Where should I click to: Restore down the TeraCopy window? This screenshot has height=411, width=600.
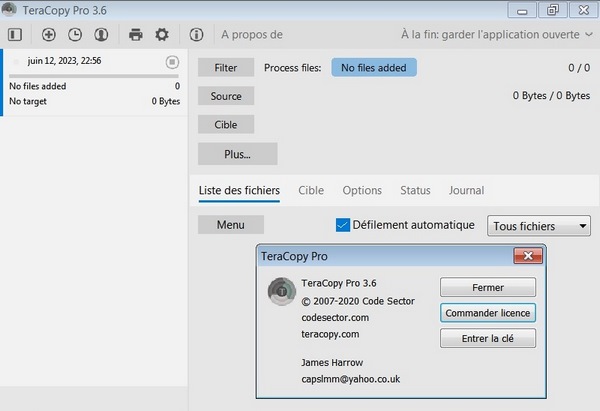[553, 10]
